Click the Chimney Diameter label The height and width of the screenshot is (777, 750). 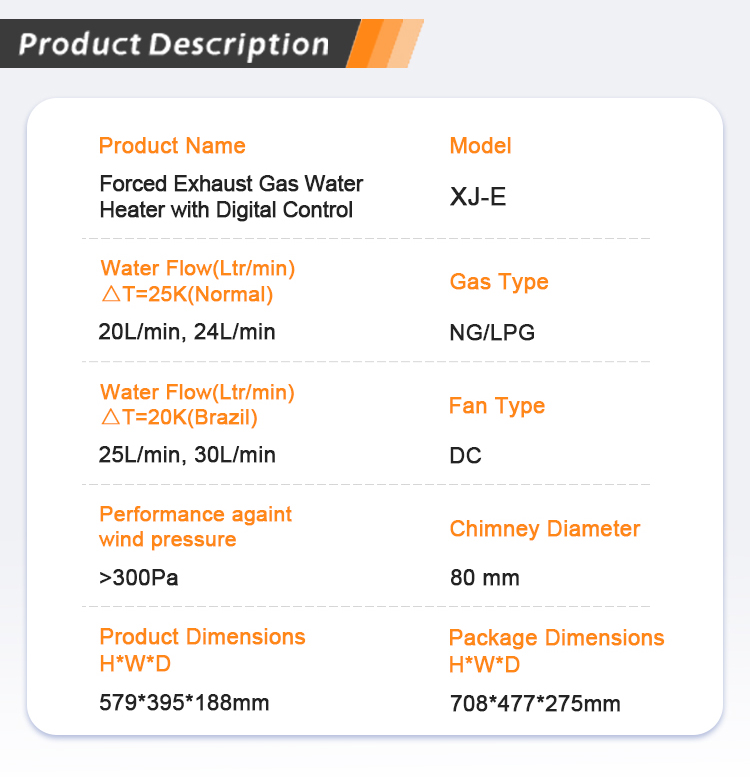[545, 529]
